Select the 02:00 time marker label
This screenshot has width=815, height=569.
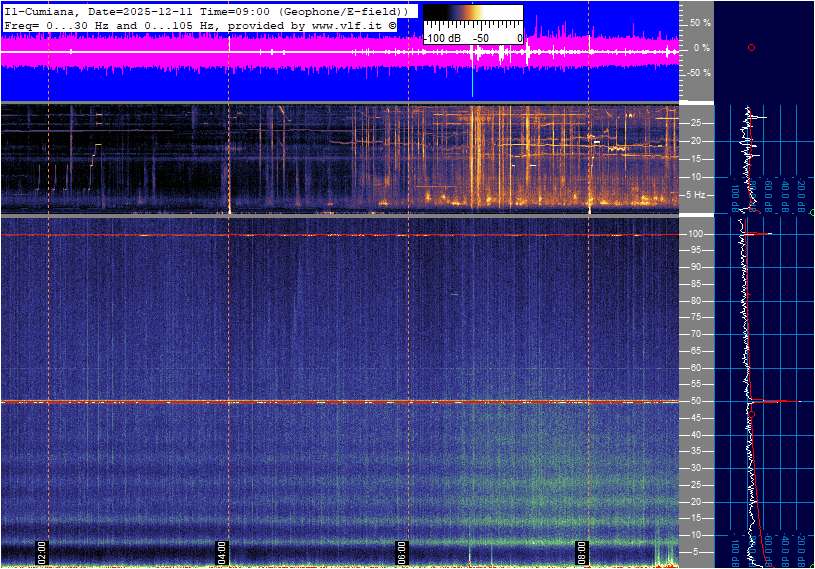click(x=42, y=551)
